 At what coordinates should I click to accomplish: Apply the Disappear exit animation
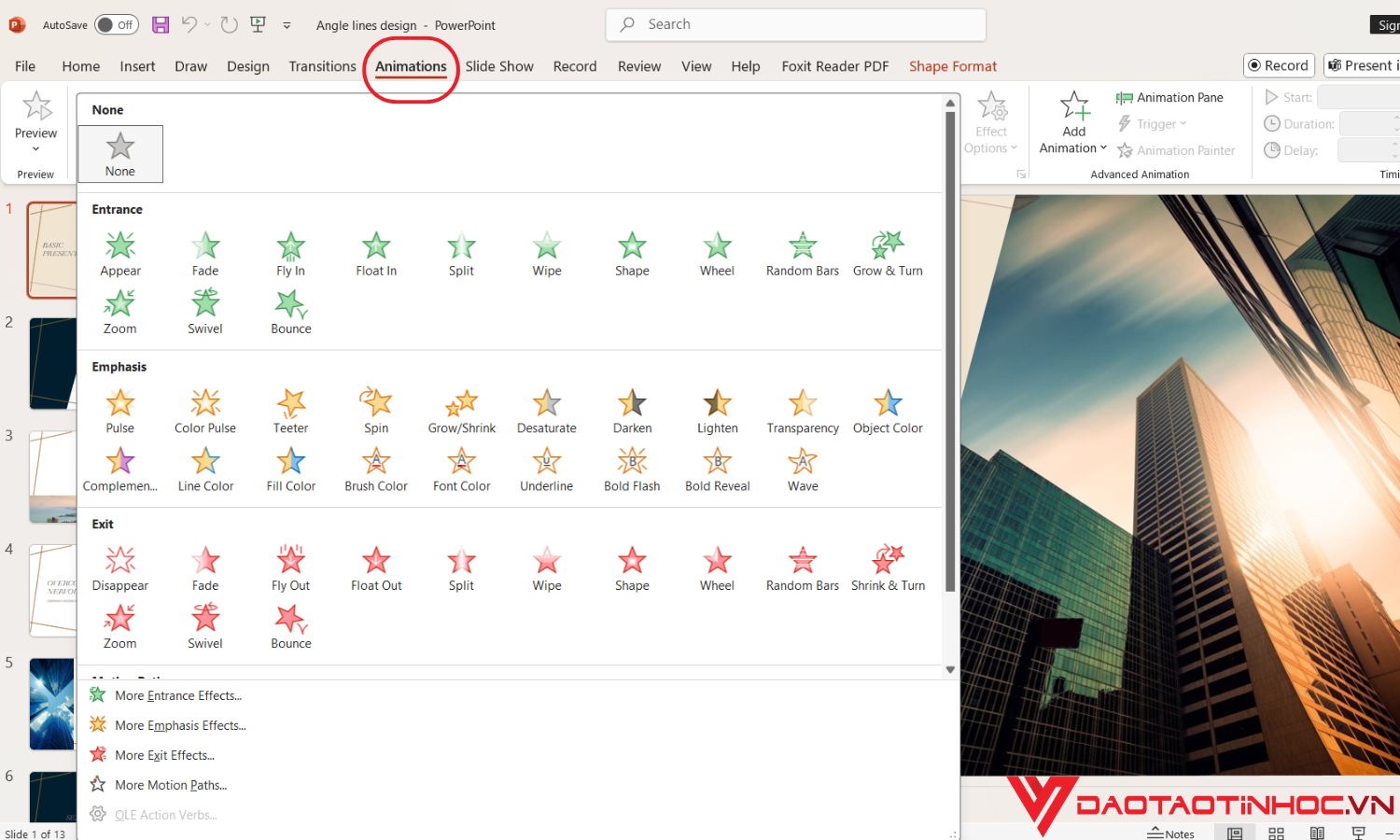point(119,566)
